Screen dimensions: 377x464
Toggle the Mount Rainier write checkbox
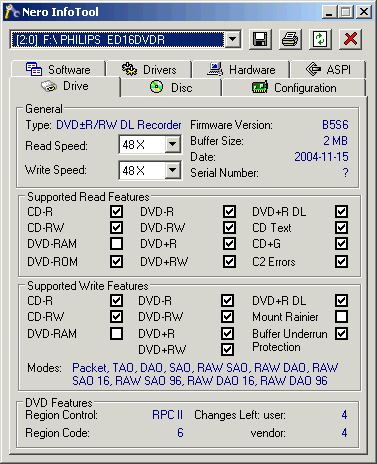[x=341, y=316]
